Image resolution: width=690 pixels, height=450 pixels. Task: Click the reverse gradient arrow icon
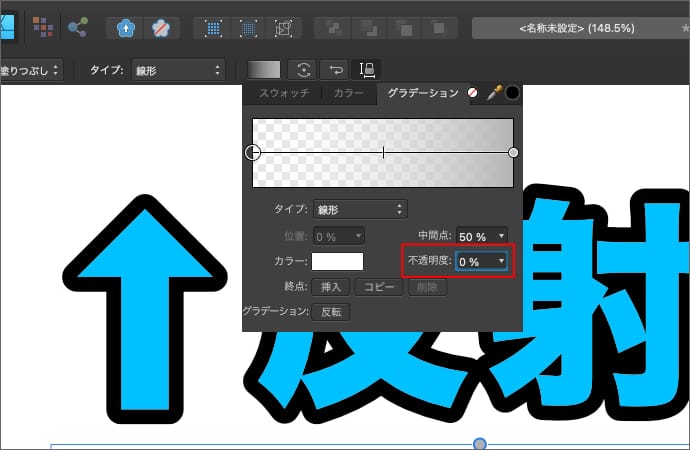tap(335, 70)
